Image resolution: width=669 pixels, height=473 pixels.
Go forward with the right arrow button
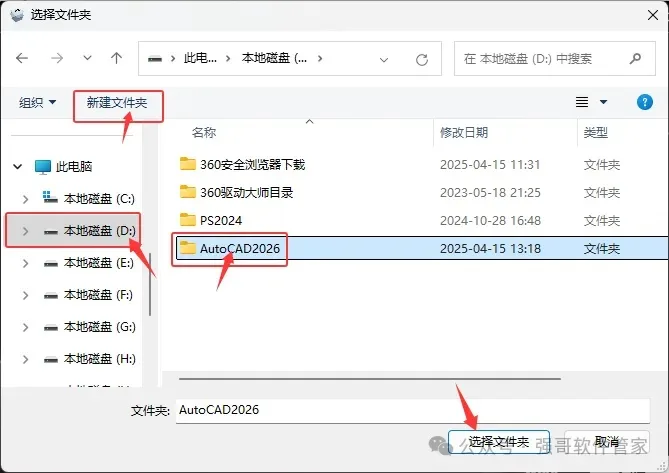pos(57,58)
